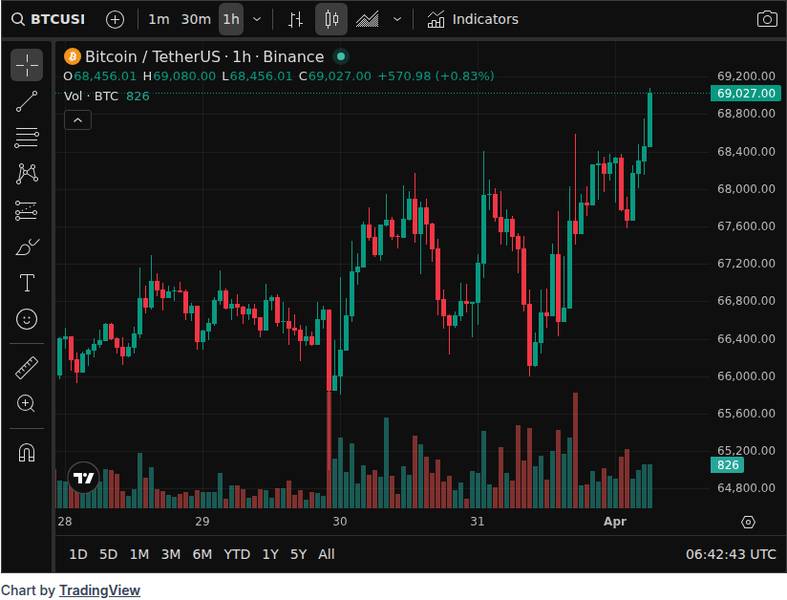Open the emoji icons tool

click(27, 319)
